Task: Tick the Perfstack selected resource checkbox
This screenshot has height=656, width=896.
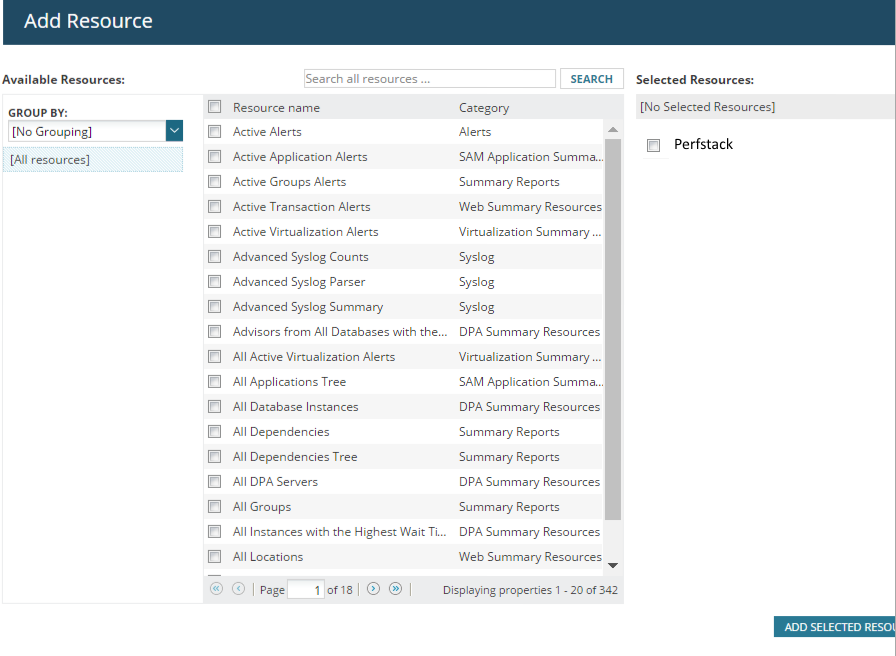Action: click(x=654, y=146)
